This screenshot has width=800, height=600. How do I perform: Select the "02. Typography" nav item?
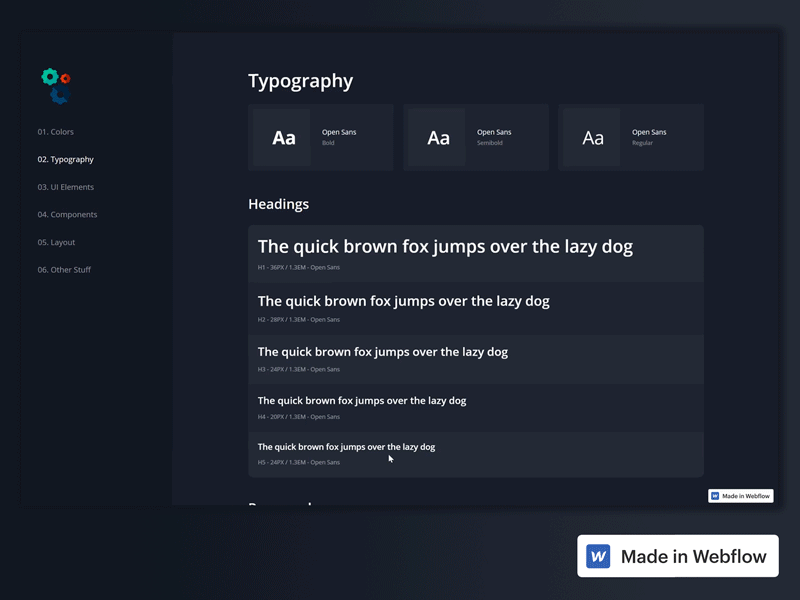(64, 158)
